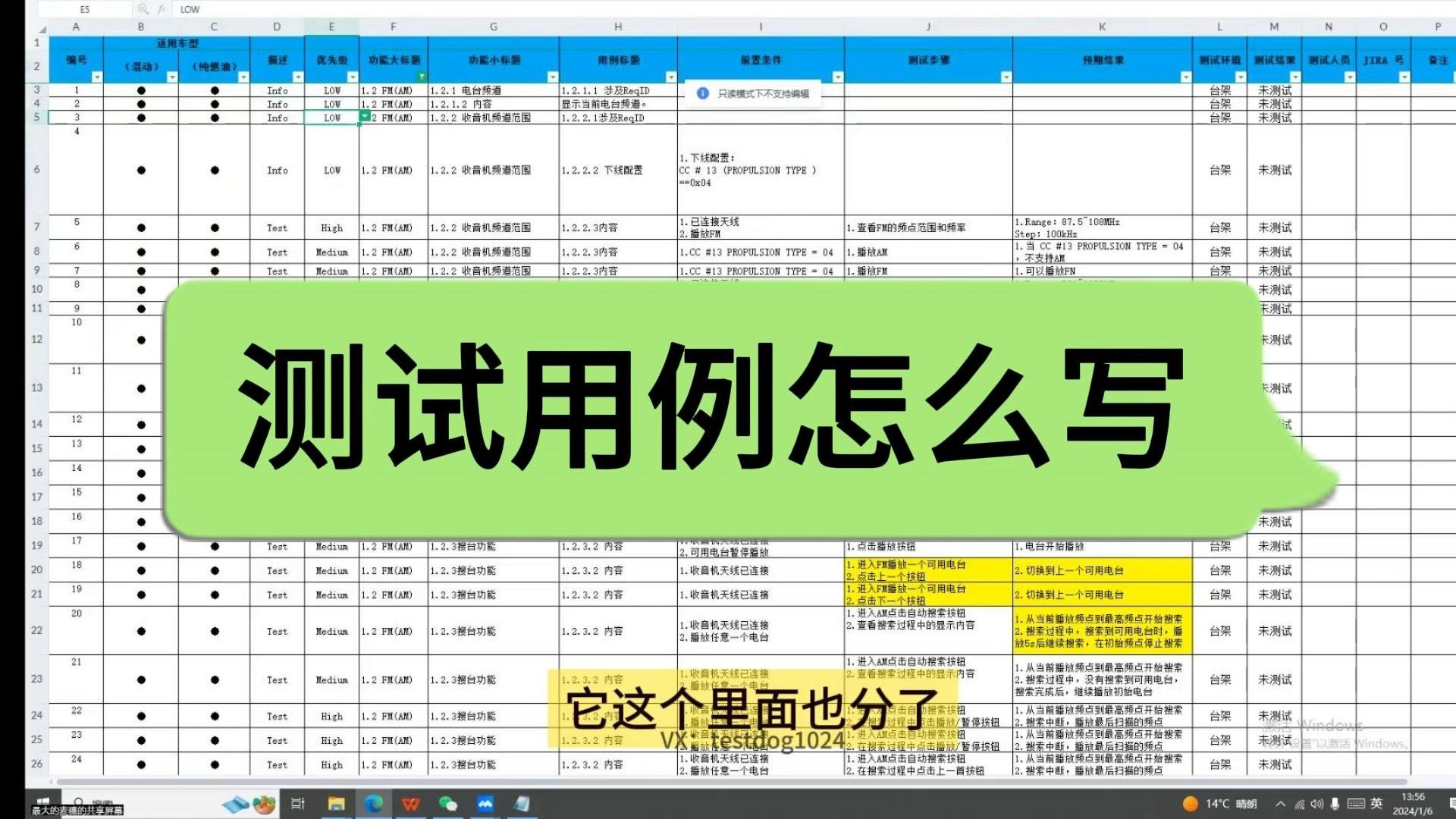Open the 用例标题 column filter dropdown
The image size is (1456, 819).
(x=670, y=77)
